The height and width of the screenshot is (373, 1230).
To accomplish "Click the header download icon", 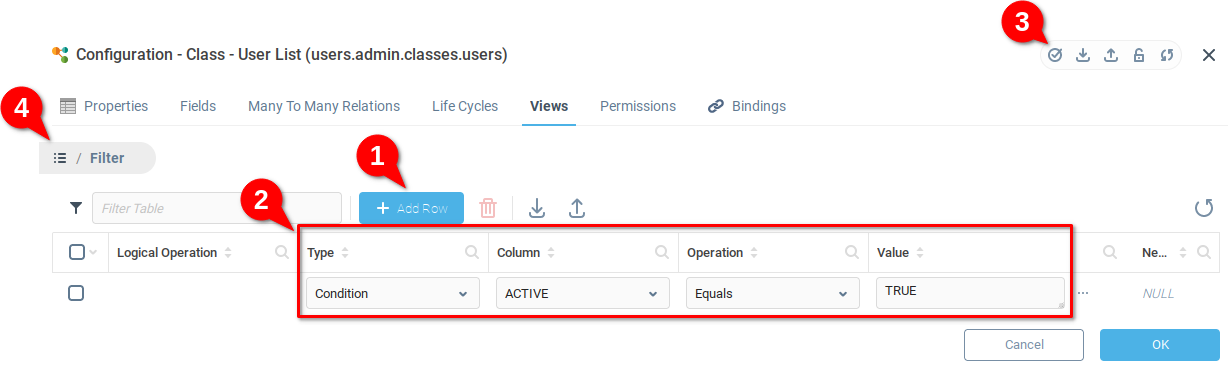I will (1082, 55).
